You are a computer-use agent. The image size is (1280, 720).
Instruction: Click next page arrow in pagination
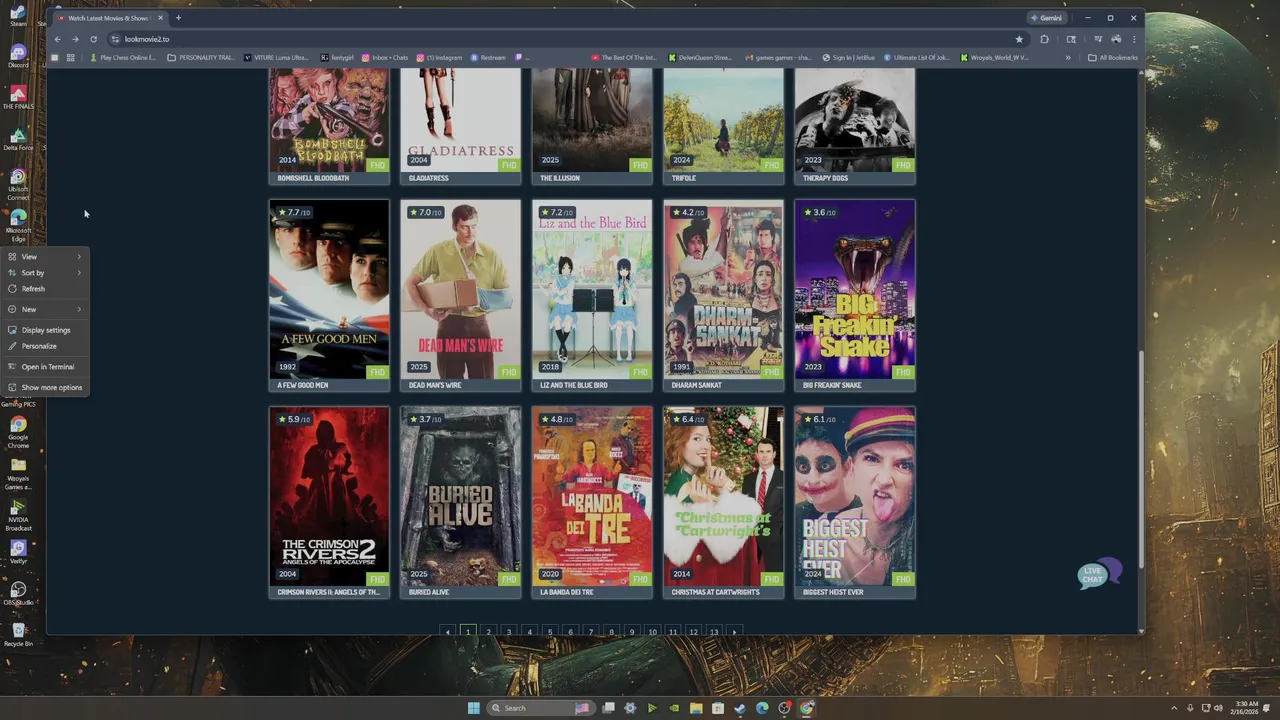pos(734,632)
